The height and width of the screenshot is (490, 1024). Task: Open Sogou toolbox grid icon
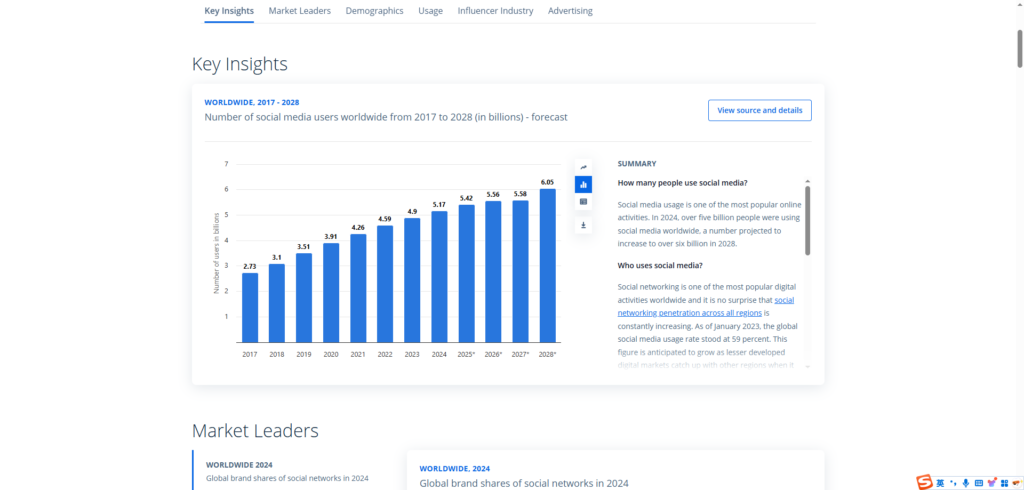(1003, 482)
